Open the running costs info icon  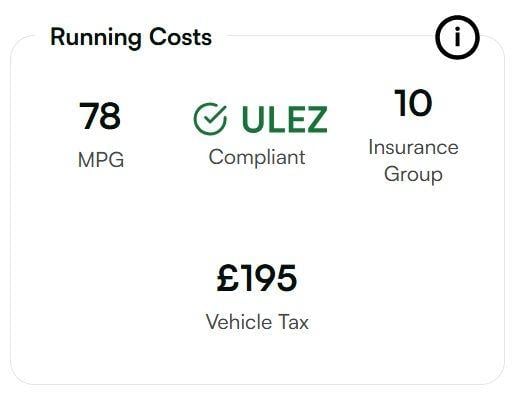pyautogui.click(x=457, y=37)
